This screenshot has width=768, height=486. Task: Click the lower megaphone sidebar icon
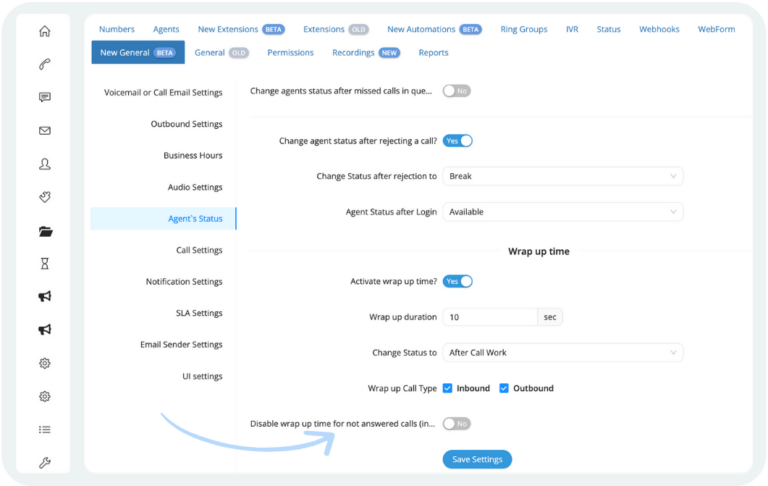tap(45, 329)
